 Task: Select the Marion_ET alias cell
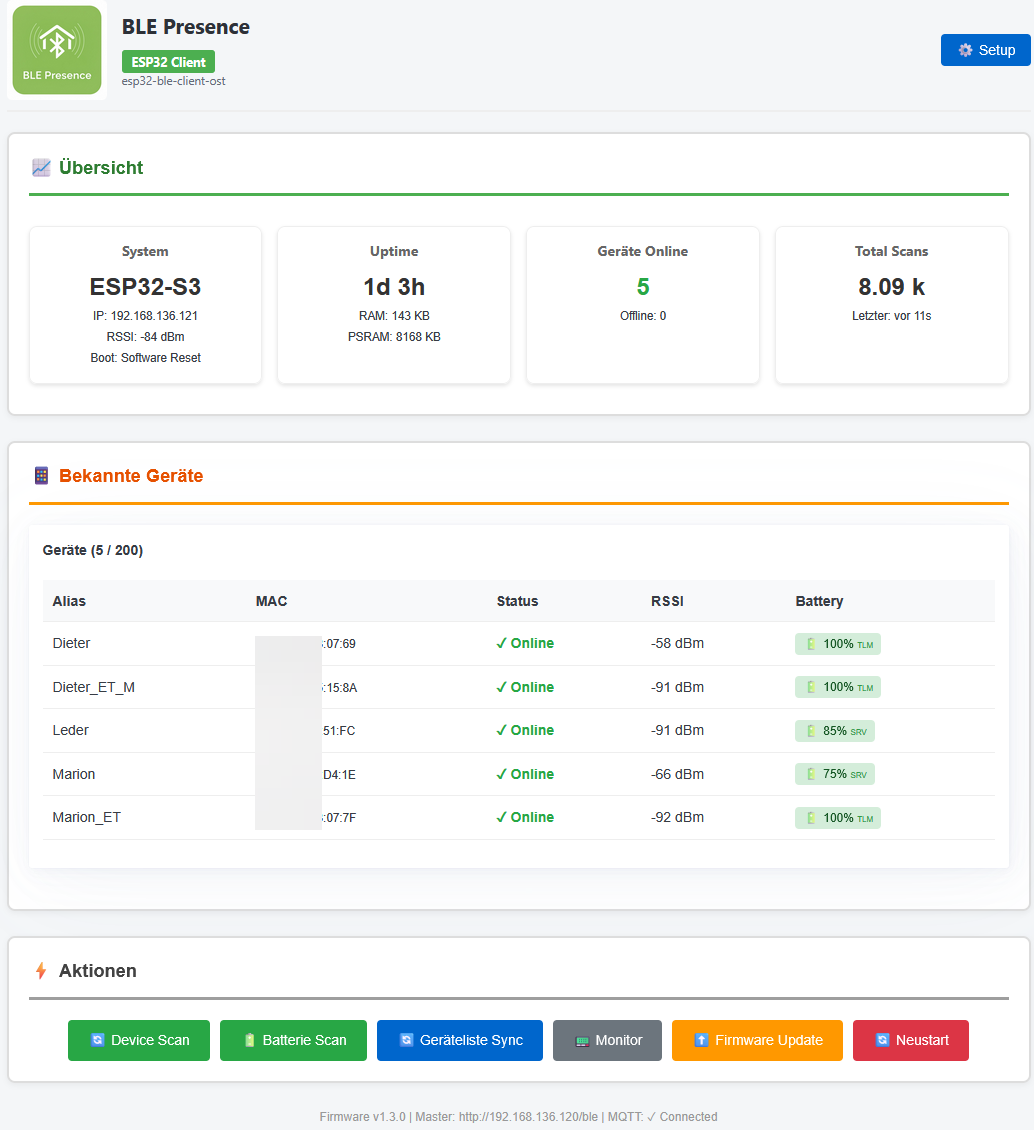(86, 817)
